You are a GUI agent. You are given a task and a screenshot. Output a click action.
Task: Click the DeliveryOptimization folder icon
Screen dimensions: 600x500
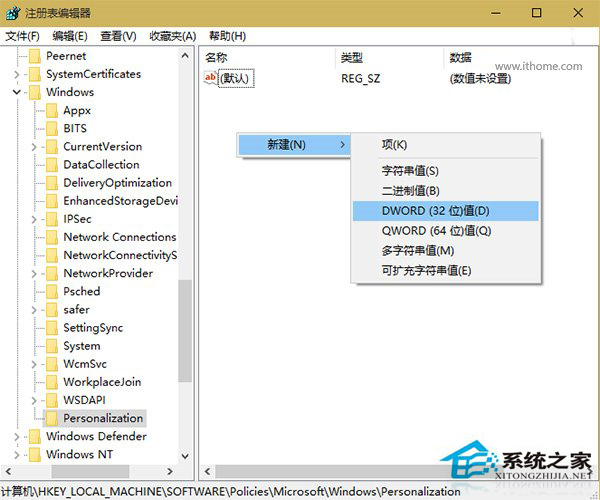click(52, 183)
